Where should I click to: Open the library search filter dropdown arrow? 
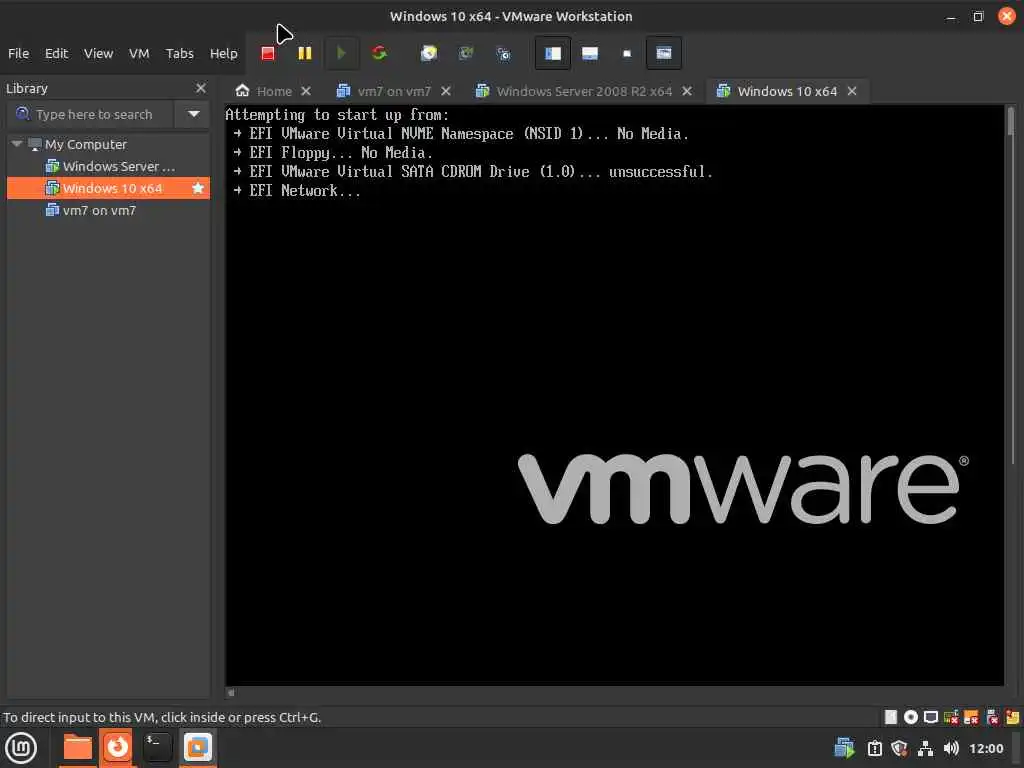(x=193, y=114)
